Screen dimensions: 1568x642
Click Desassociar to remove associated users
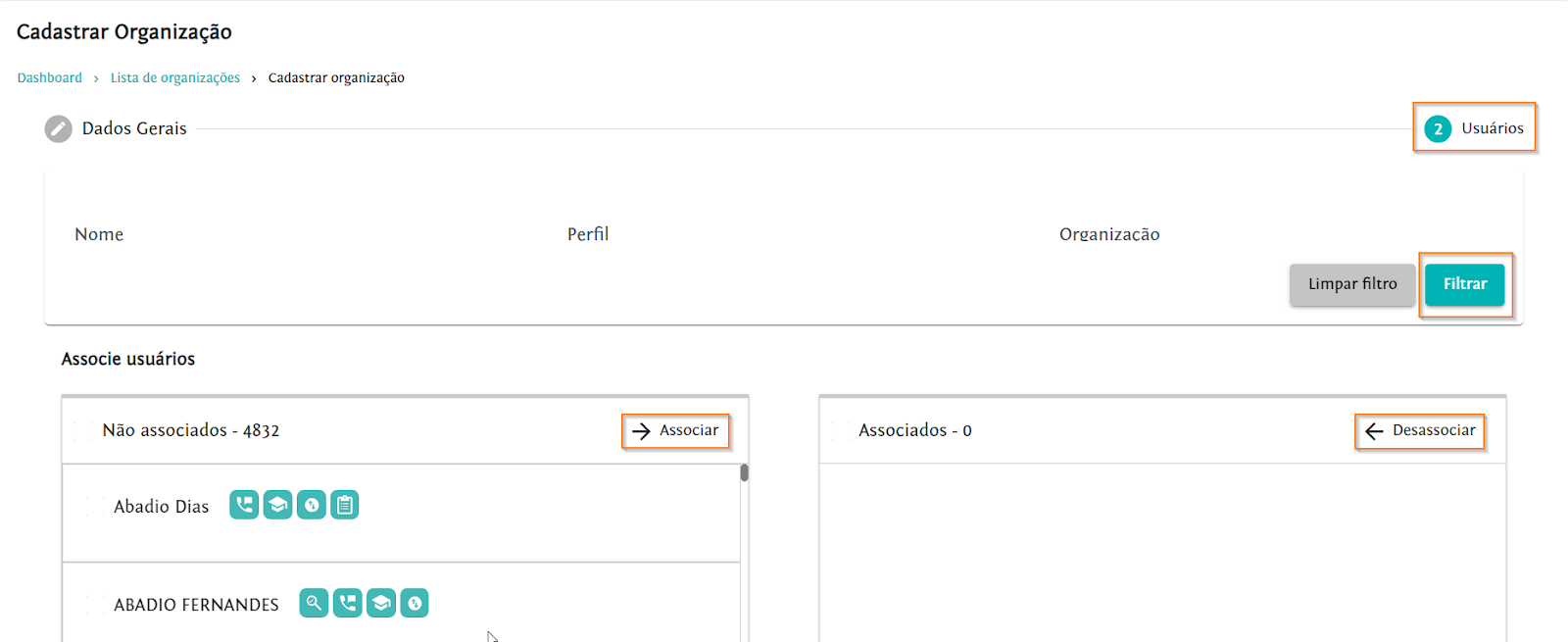coord(1420,431)
